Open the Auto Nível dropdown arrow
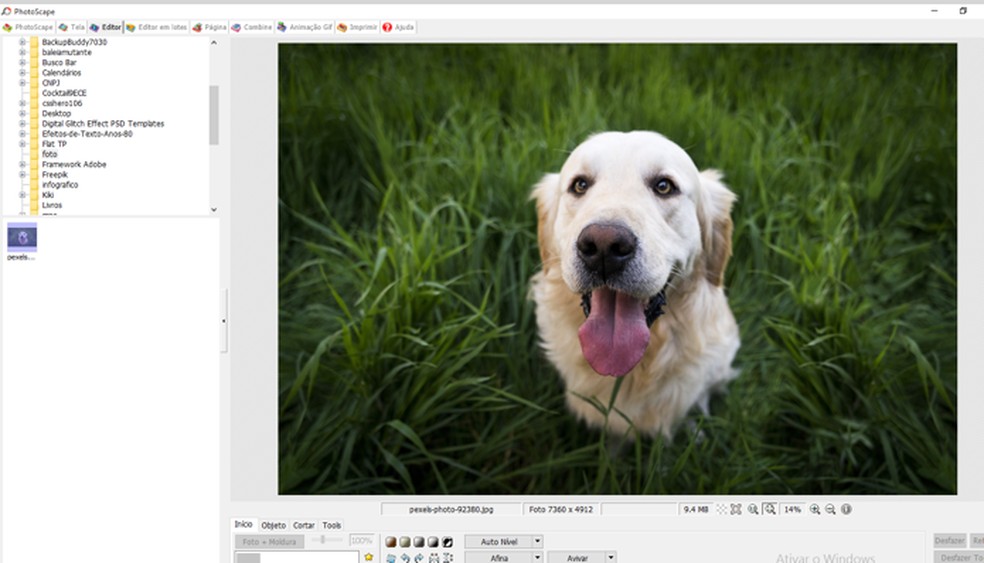 537,541
